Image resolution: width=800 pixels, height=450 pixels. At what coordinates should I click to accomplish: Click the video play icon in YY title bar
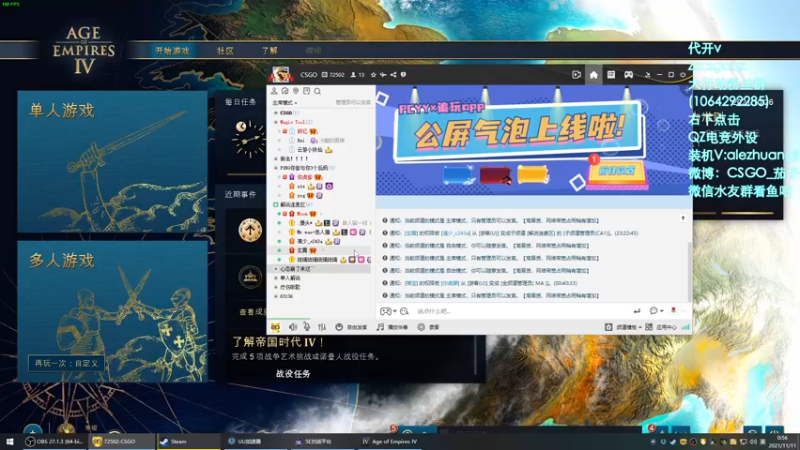point(576,75)
